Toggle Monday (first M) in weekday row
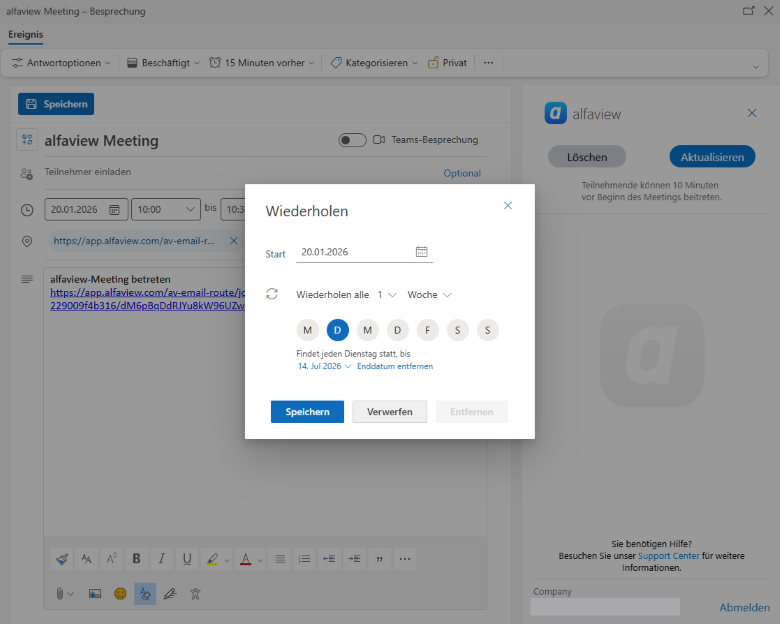780x624 pixels. pyautogui.click(x=307, y=330)
